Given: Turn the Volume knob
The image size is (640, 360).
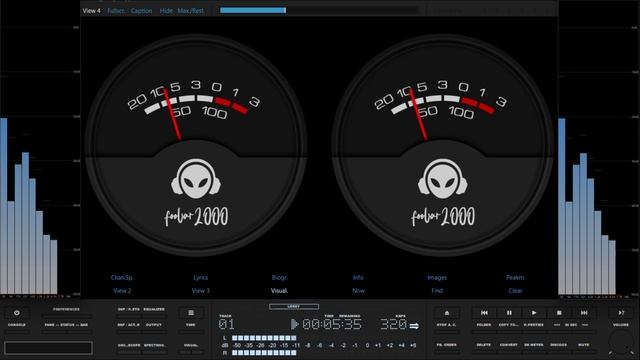Looking at the screenshot, I should (621, 341).
